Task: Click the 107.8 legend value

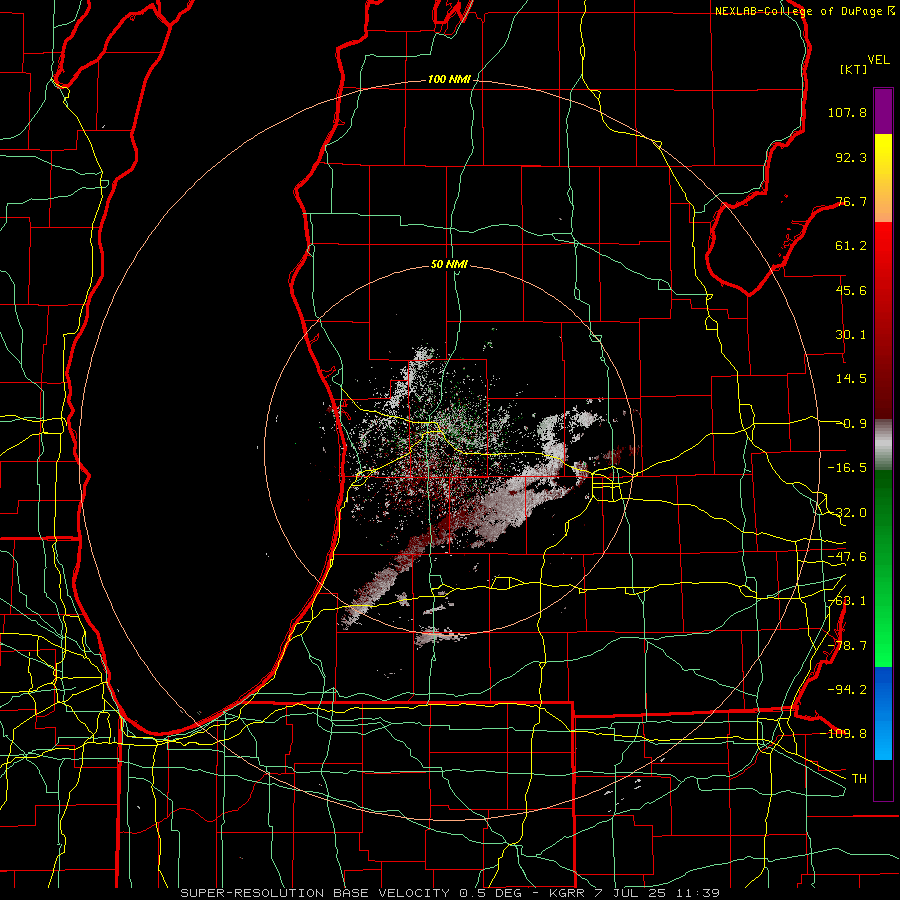Action: [x=847, y=112]
